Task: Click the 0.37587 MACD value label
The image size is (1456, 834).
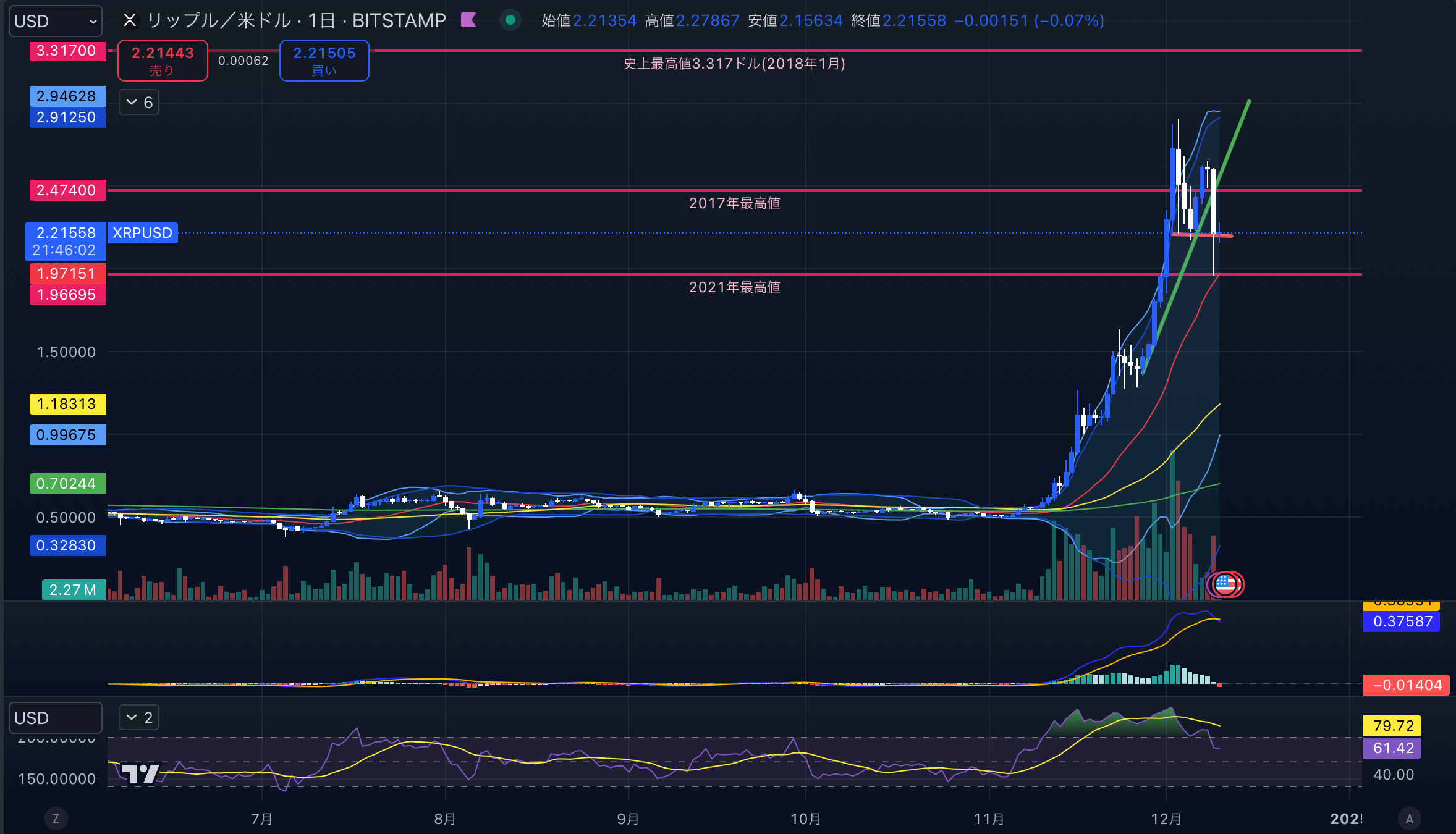Action: click(1402, 621)
